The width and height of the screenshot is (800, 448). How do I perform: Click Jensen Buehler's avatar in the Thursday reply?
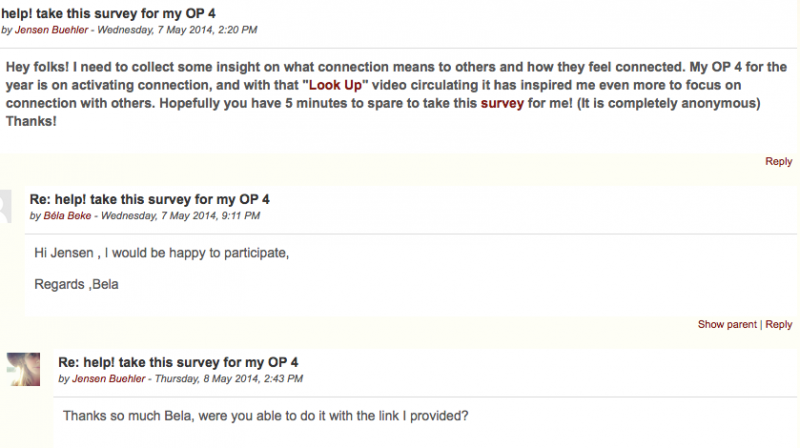click(23, 369)
